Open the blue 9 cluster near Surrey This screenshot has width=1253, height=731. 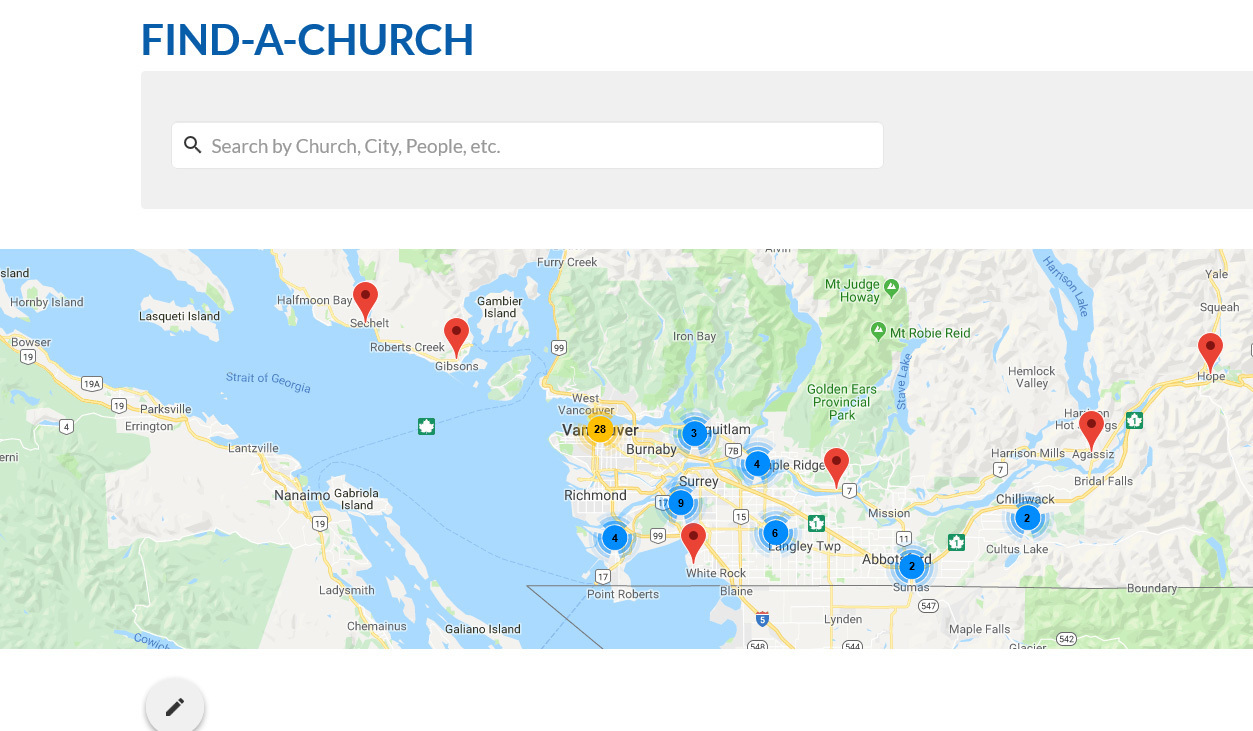680,502
